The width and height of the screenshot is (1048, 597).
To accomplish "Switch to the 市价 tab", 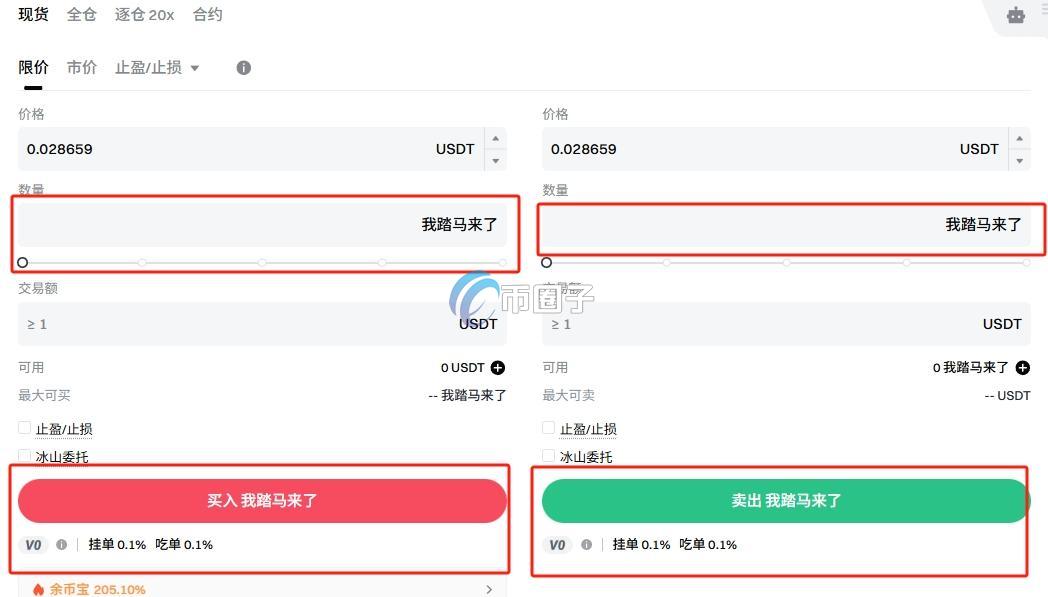I will [x=81, y=67].
